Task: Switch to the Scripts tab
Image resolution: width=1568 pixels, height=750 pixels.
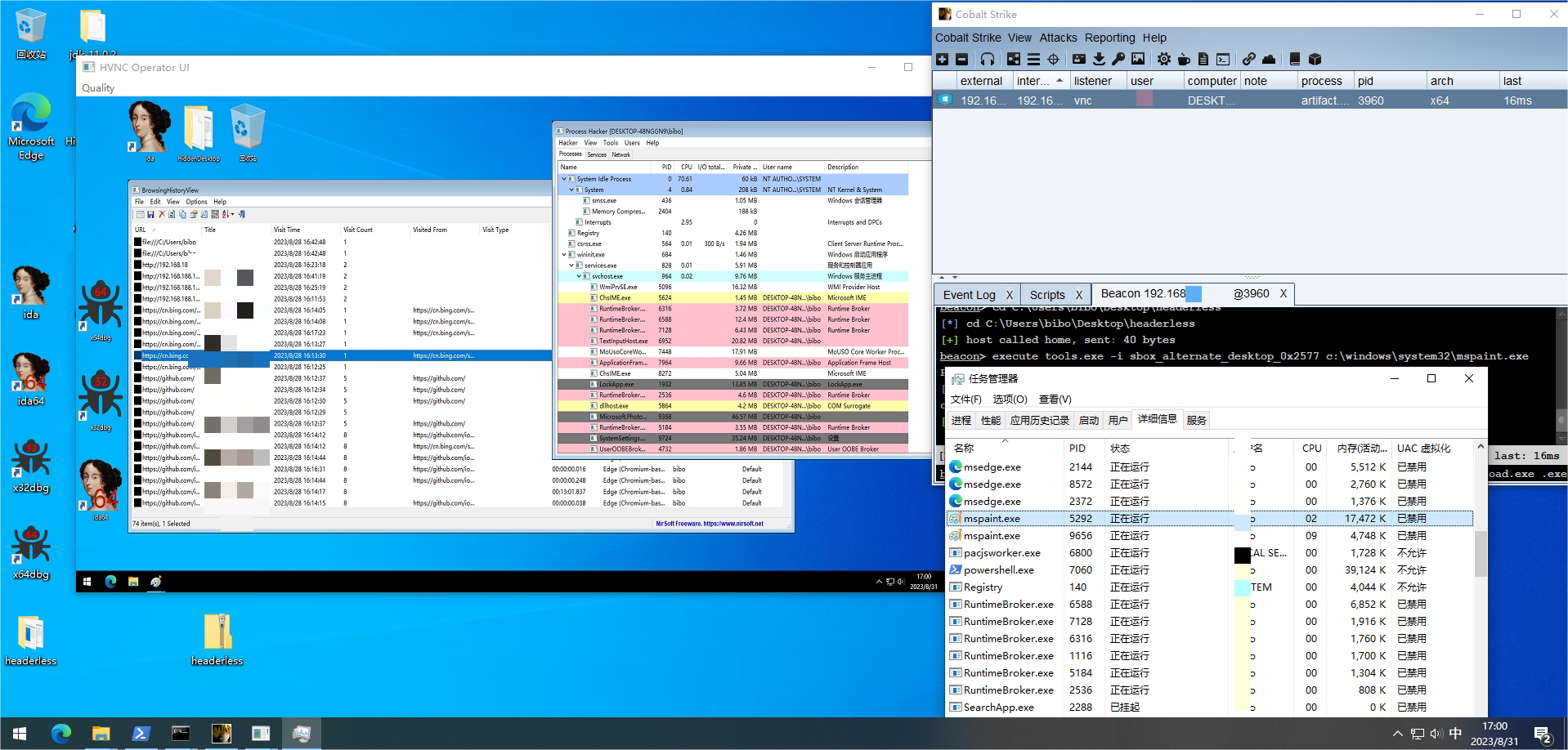Action: tap(1047, 295)
